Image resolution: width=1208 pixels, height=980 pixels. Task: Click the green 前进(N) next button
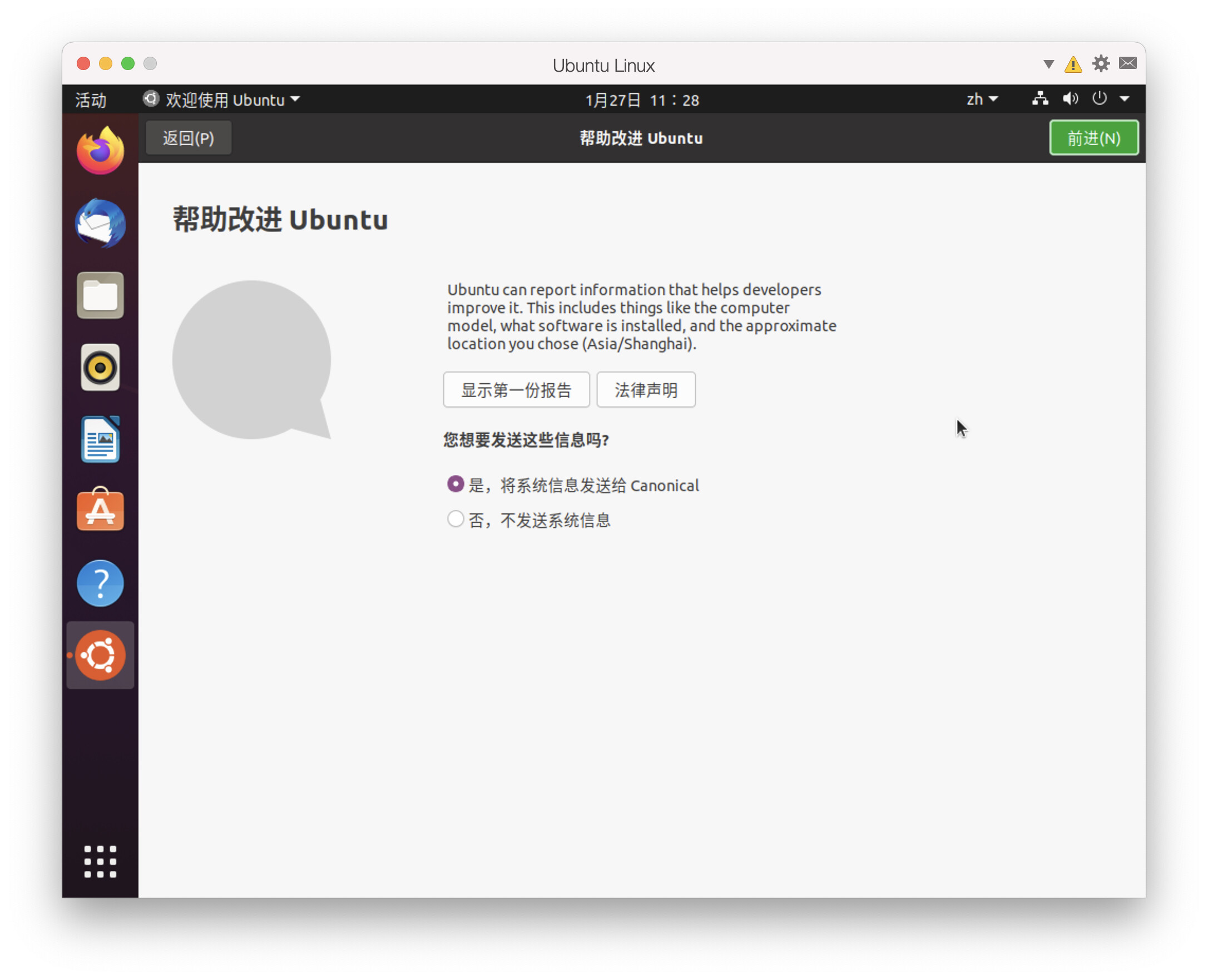1094,138
